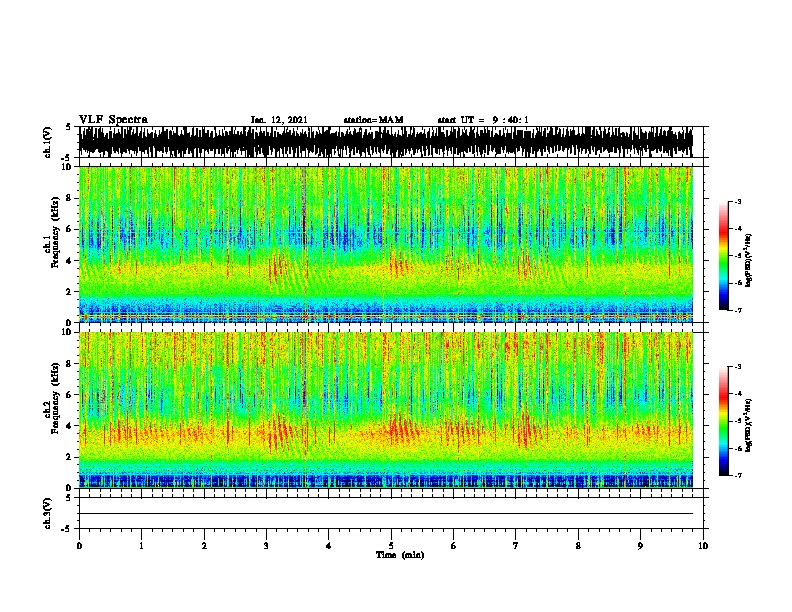Click tick label "10" on the Time axis
This screenshot has height=612, width=792.
click(x=703, y=546)
